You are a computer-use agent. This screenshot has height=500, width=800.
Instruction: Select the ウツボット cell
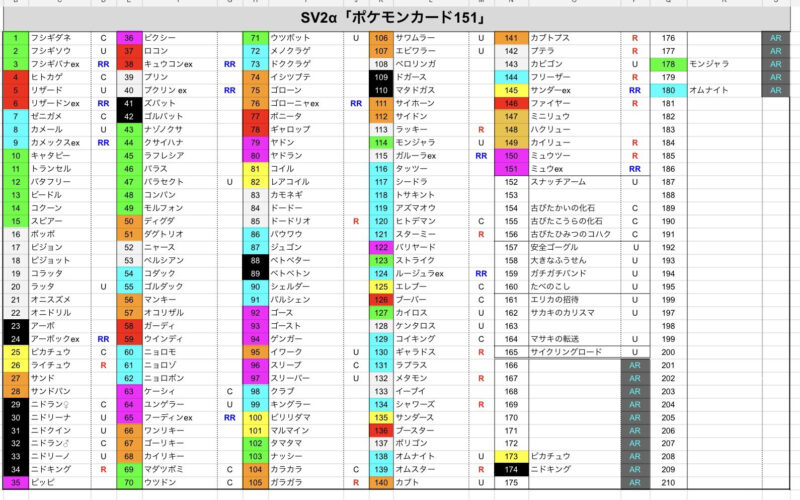306,38
